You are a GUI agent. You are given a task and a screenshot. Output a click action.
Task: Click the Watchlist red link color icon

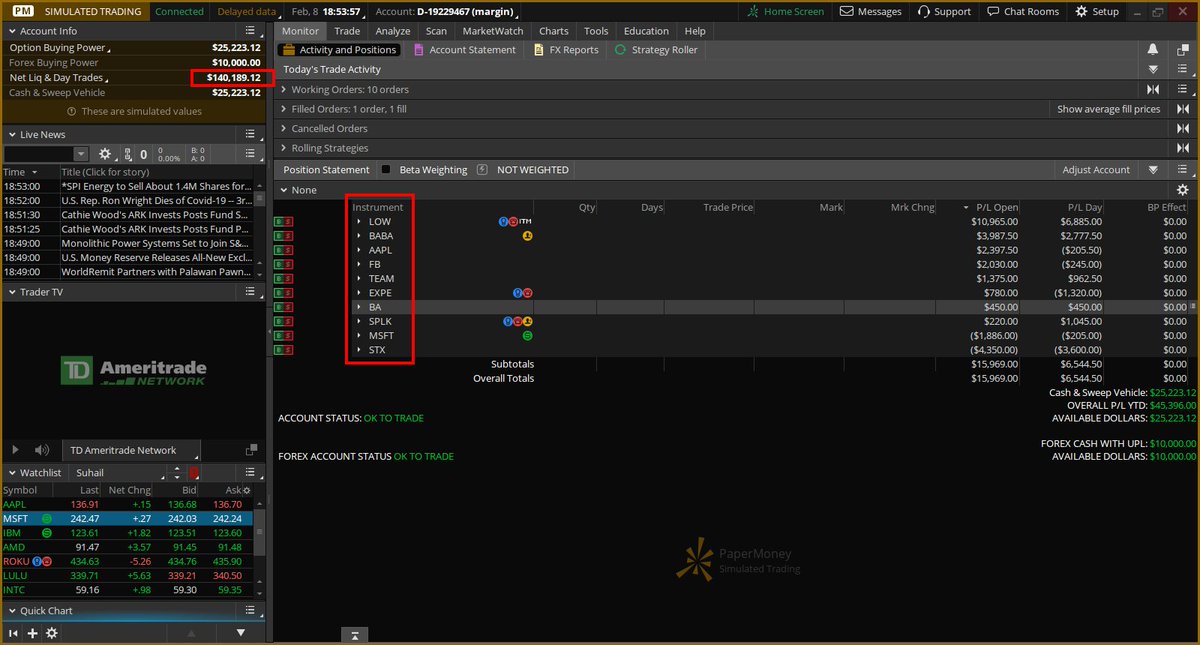(x=193, y=472)
